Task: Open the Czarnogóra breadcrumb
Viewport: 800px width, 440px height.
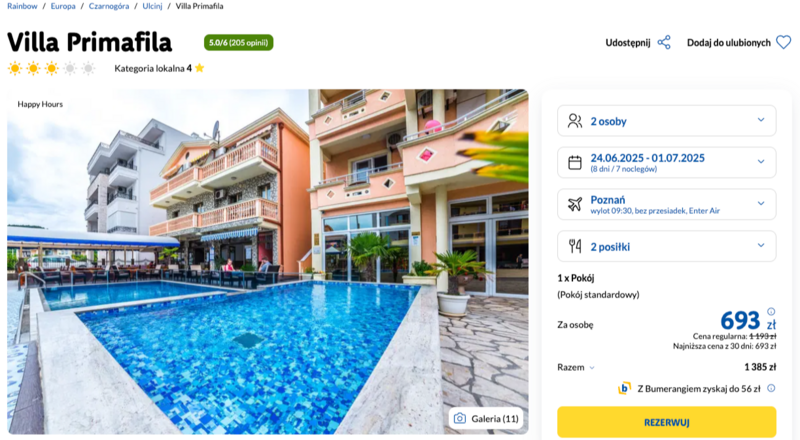Action: tap(109, 6)
